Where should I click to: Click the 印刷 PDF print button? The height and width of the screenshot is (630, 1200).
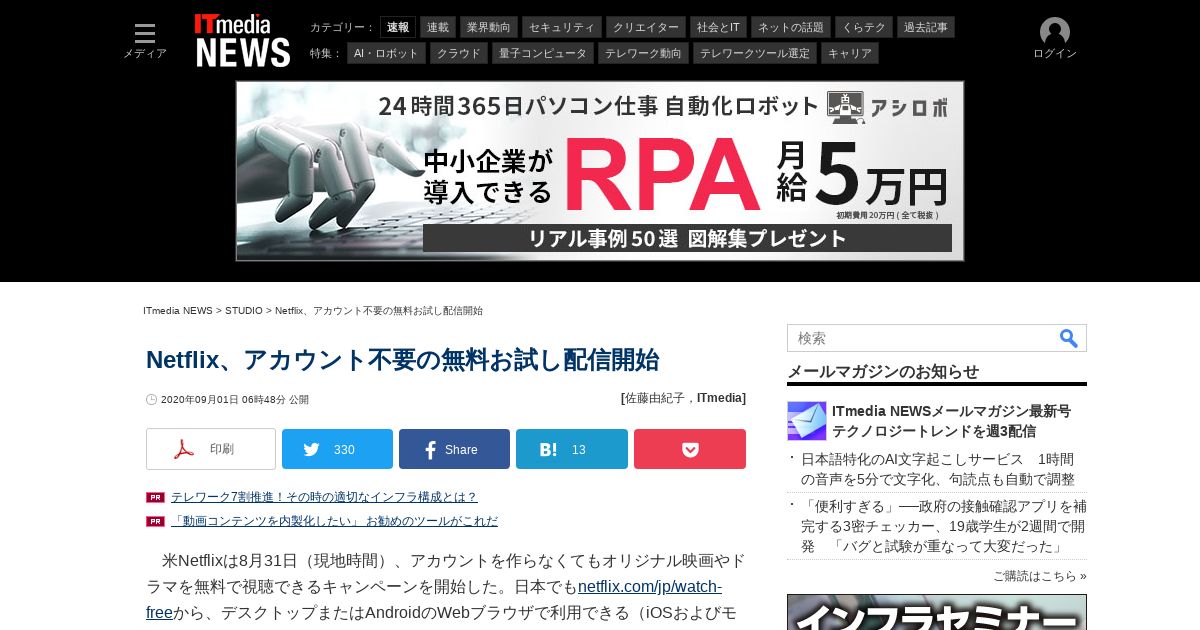[x=211, y=449]
